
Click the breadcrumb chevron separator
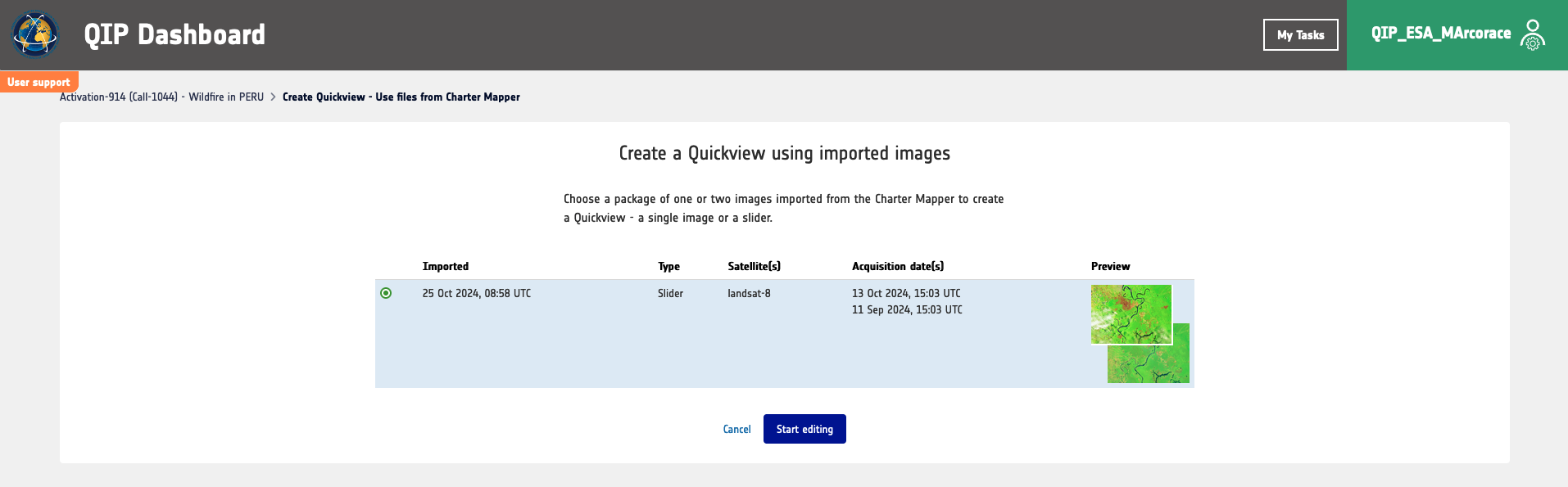pos(274,97)
